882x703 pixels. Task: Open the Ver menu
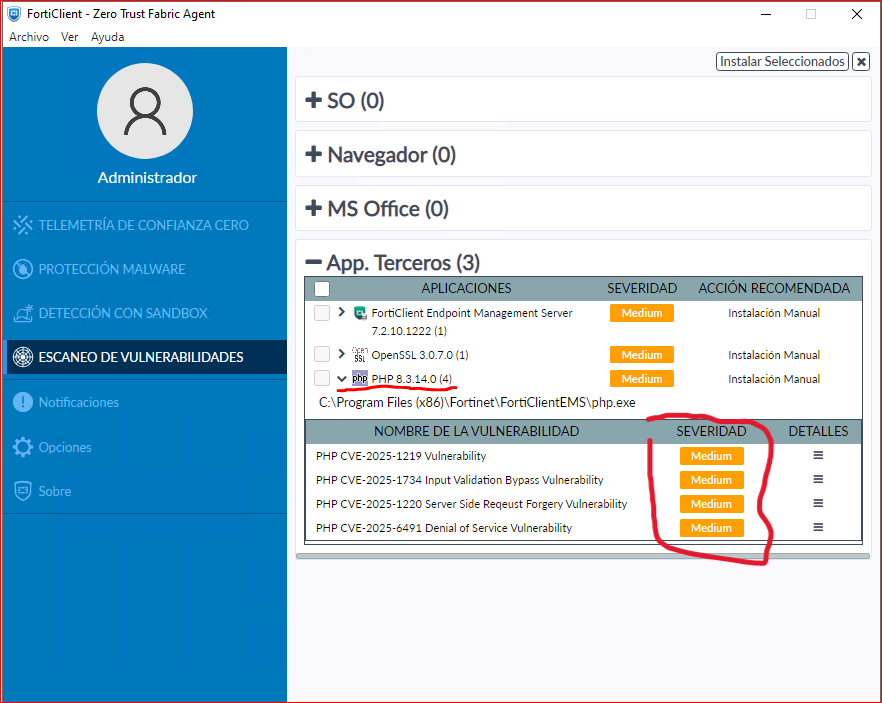pyautogui.click(x=69, y=37)
